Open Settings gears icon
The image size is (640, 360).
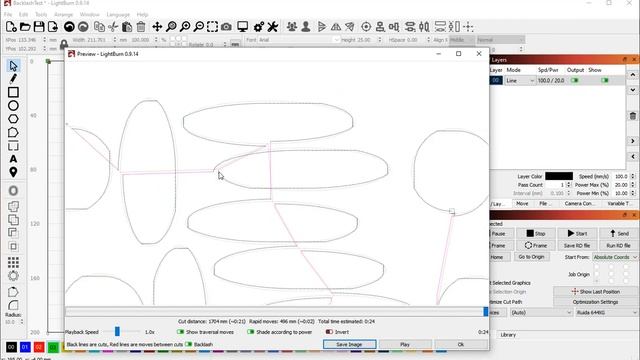[x=259, y=27]
